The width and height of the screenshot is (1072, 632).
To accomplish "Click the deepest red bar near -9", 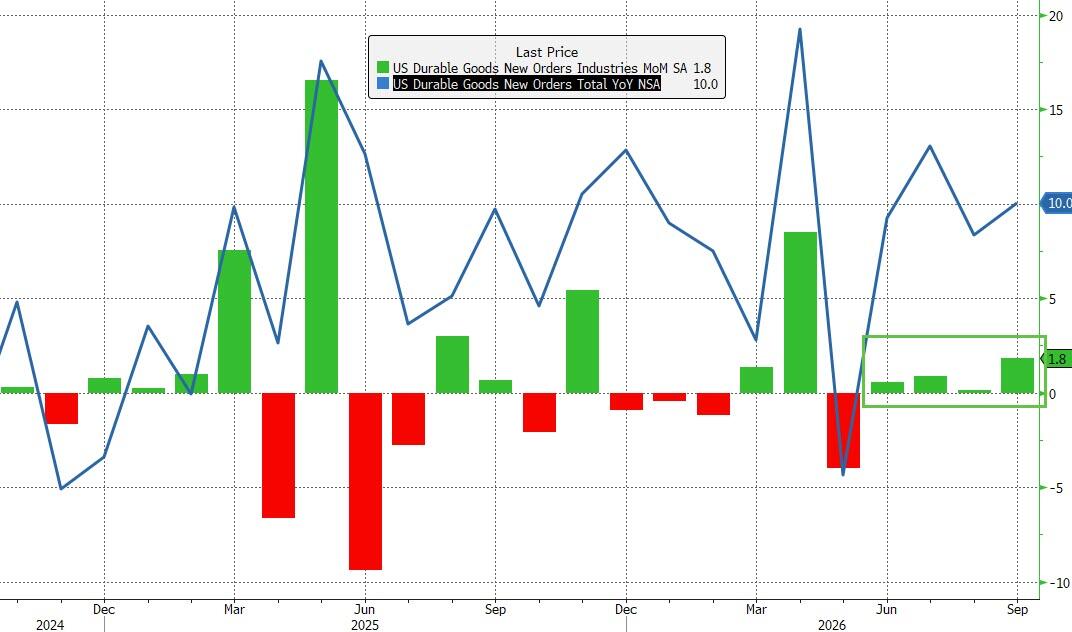I will 365,482.
